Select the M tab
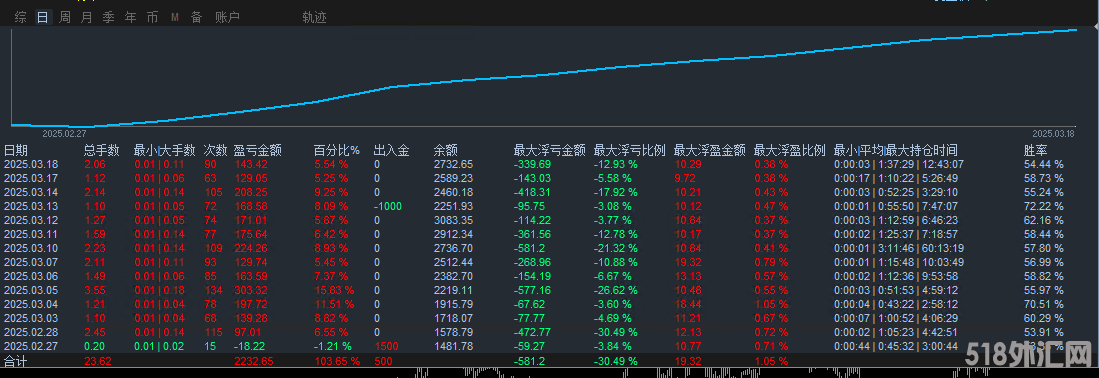Image resolution: width=1099 pixels, height=378 pixels. (175, 18)
